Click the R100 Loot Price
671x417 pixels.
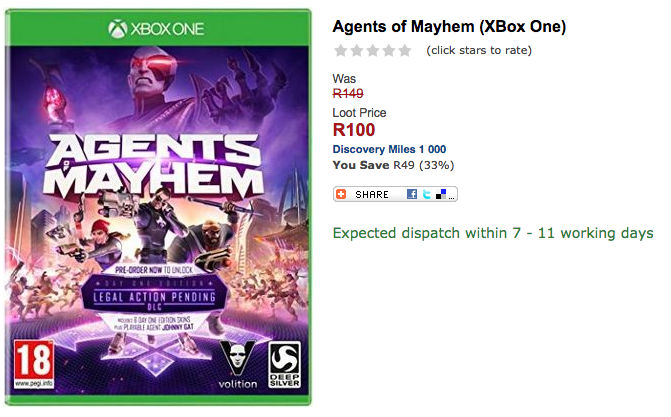(353, 130)
